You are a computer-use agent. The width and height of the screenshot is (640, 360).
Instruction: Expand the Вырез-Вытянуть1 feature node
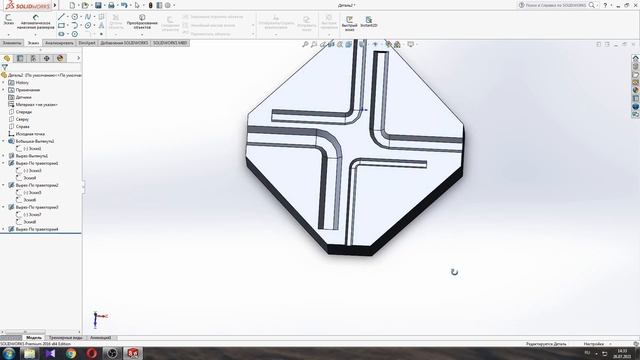point(4,156)
